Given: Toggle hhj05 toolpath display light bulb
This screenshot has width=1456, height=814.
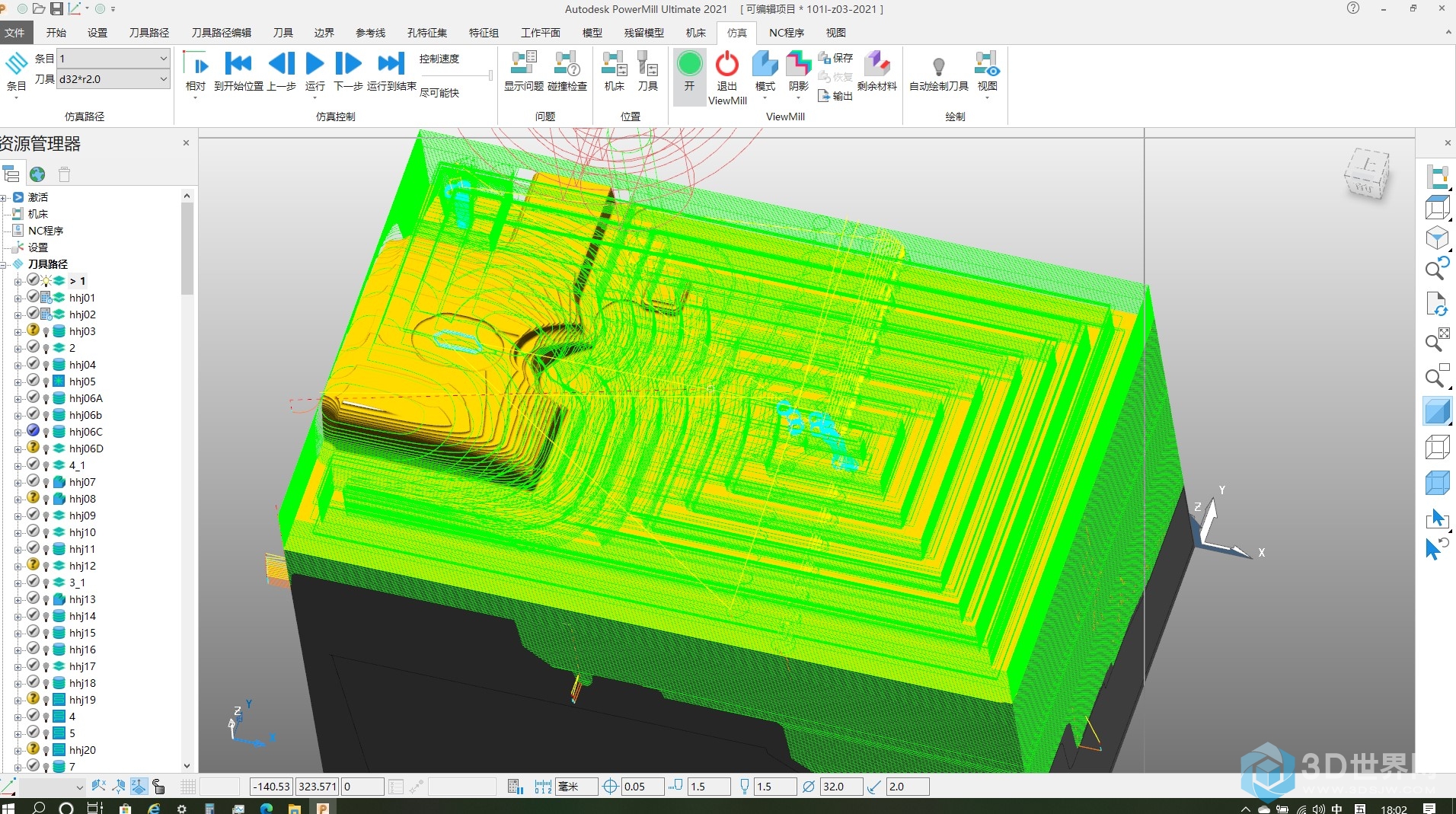Looking at the screenshot, I should tap(46, 382).
